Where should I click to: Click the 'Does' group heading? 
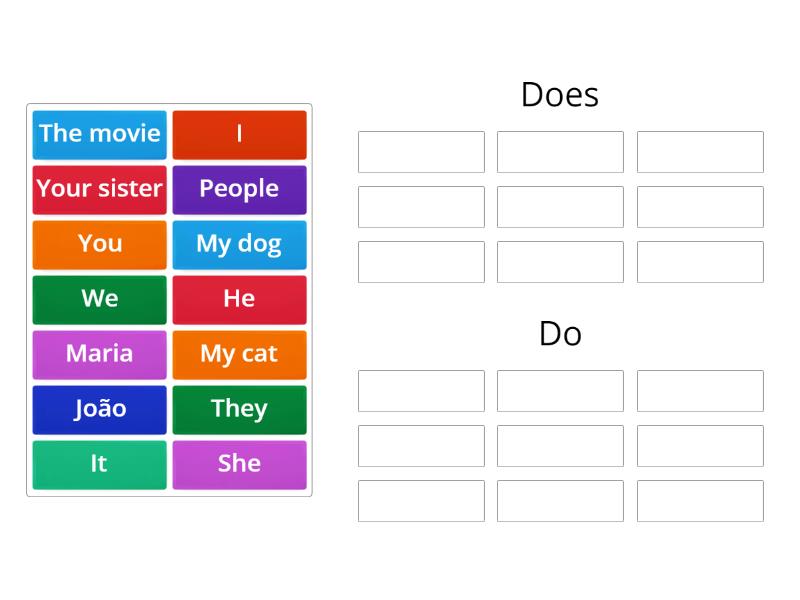coord(560,94)
